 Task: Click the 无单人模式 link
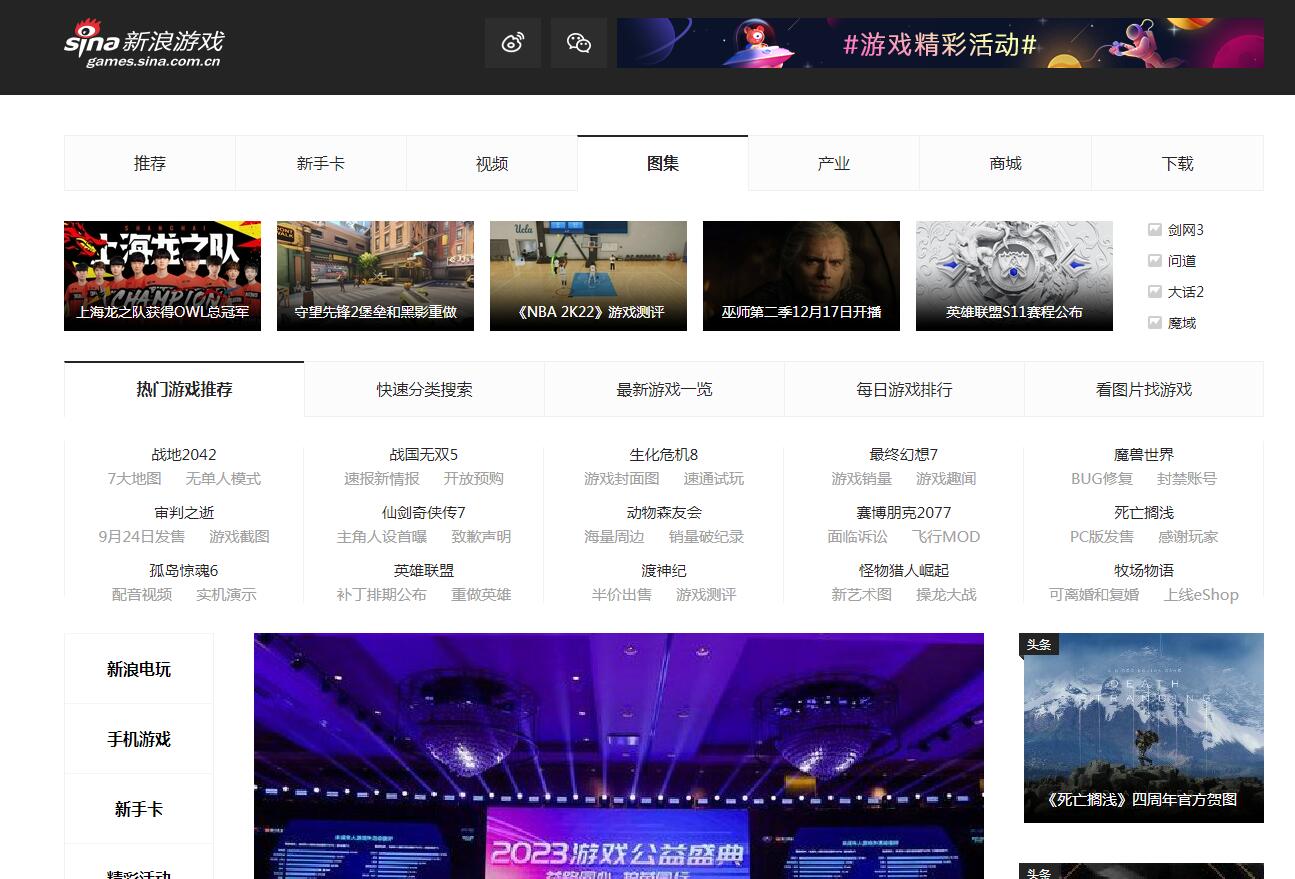[x=223, y=479]
